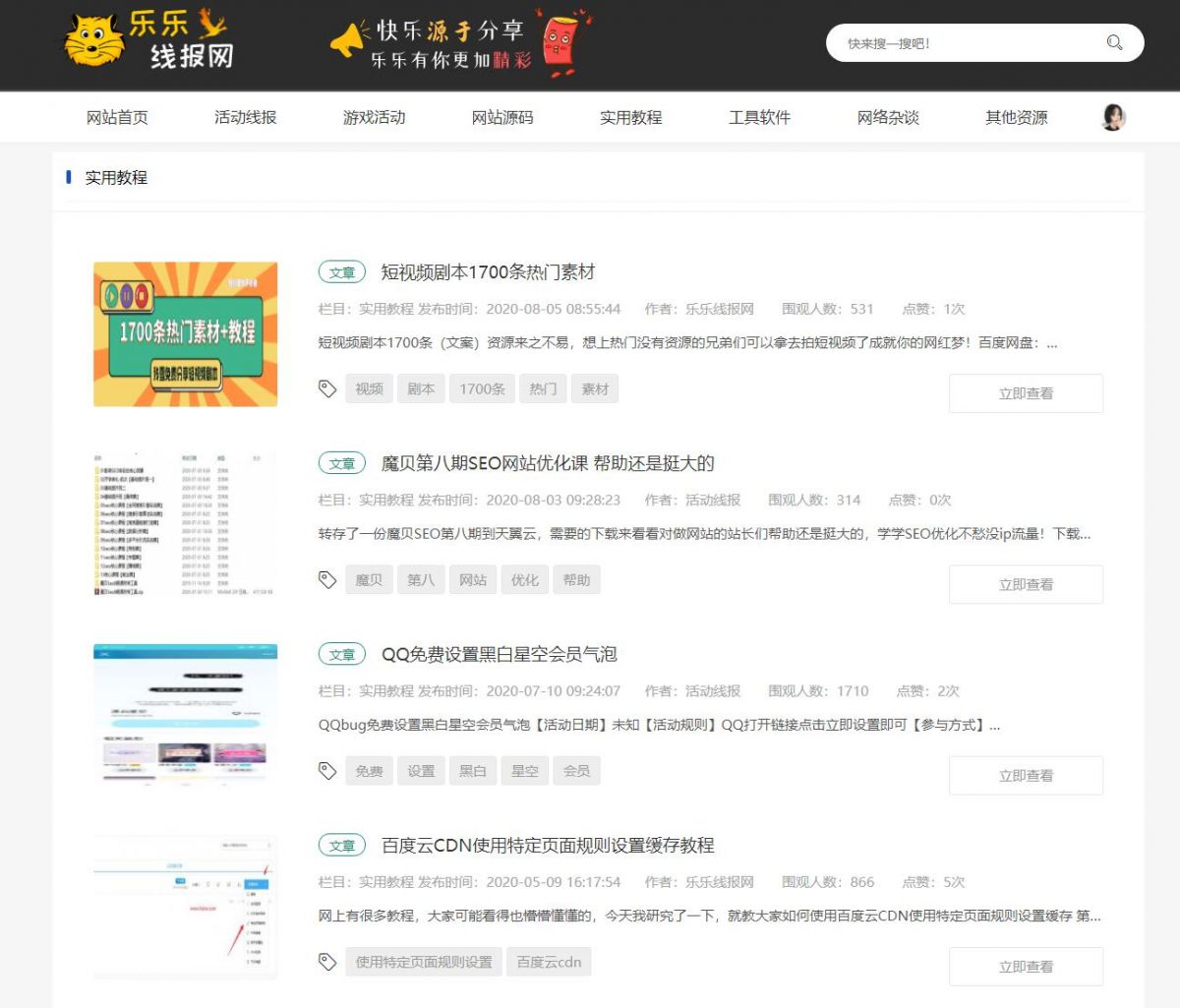Switch to the 其他资源 section

coord(1016,117)
